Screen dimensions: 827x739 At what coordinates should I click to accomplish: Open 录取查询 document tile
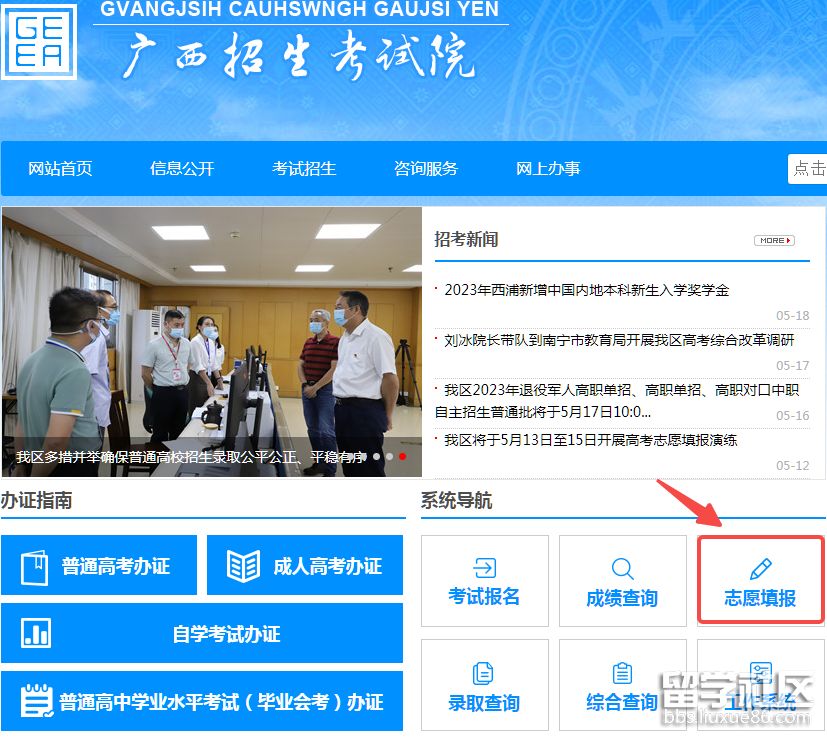(484, 686)
